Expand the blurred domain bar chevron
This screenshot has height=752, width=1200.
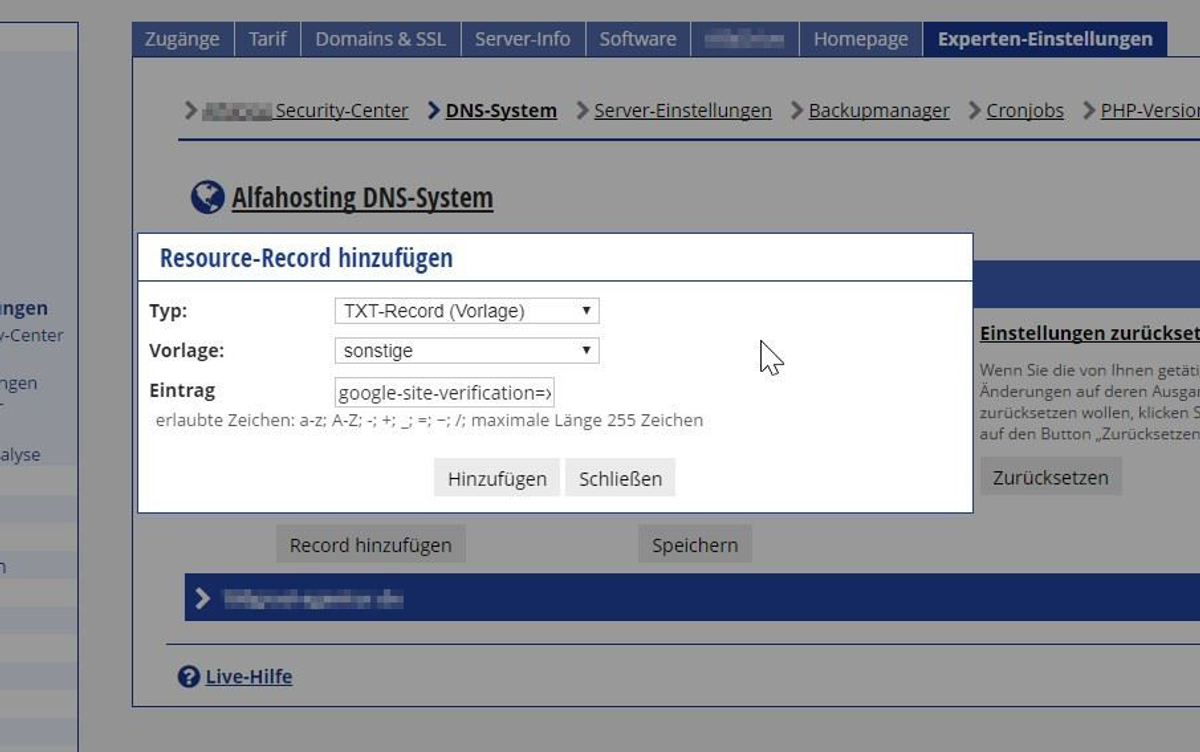203,598
